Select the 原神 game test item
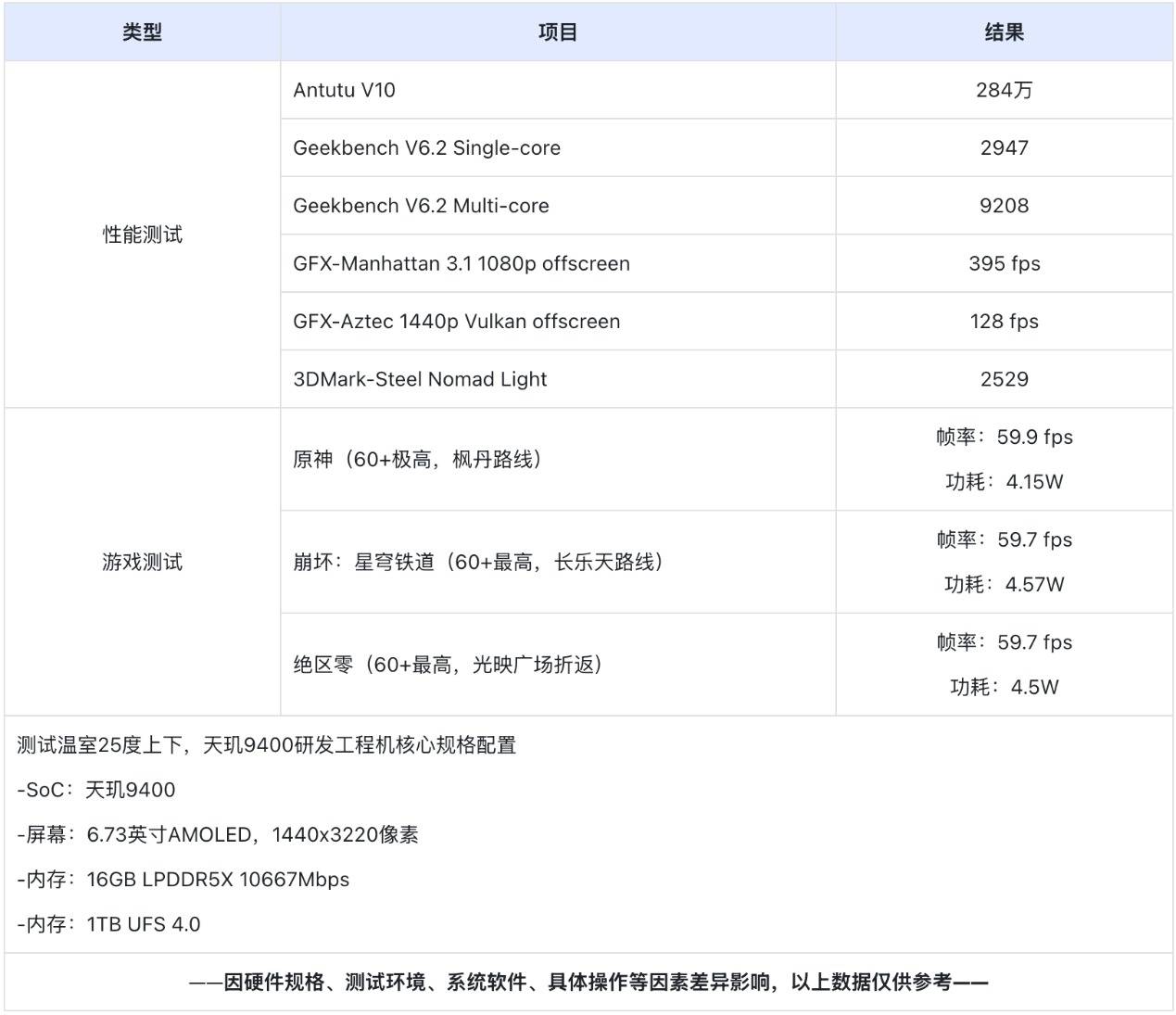This screenshot has width=1176, height=1015. click(417, 460)
